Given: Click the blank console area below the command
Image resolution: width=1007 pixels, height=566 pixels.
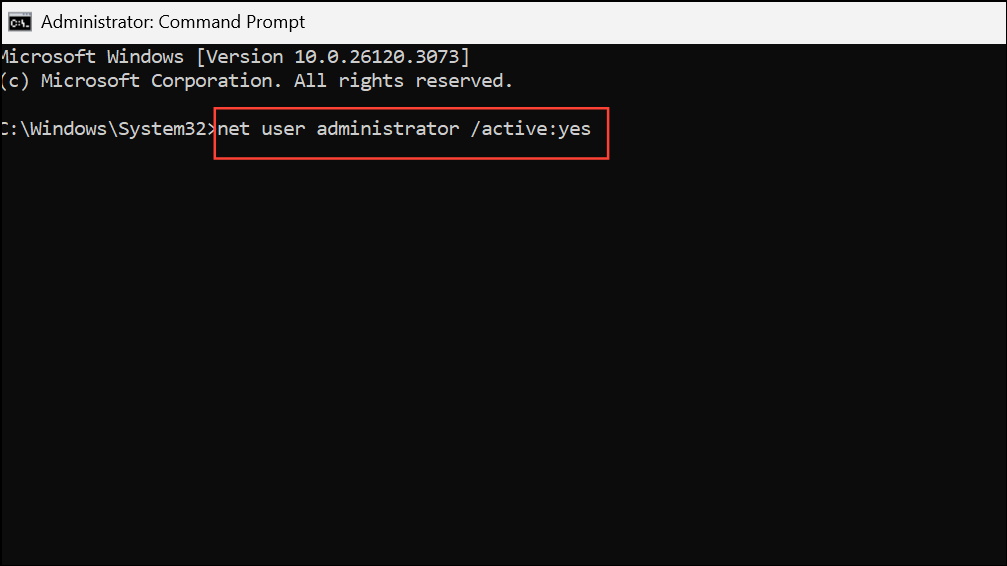Looking at the screenshot, I should click(x=504, y=360).
